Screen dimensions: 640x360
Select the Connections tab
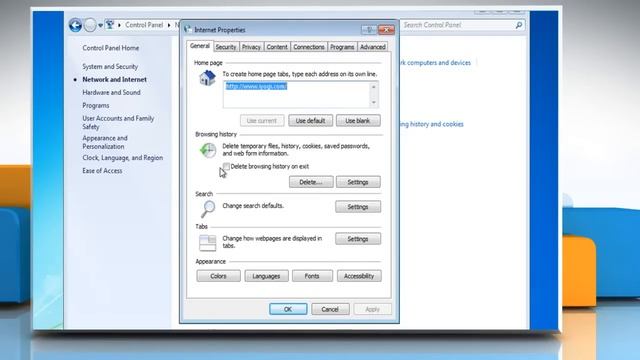[309, 47]
